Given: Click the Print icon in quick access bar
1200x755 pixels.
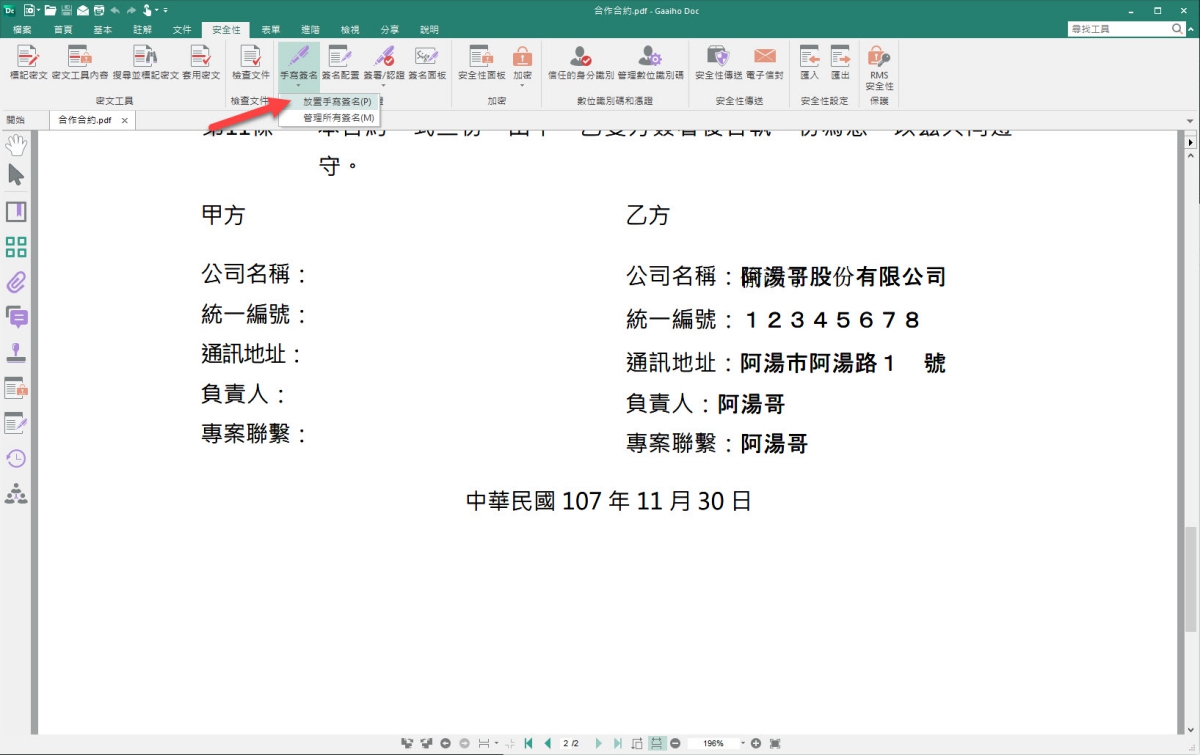Looking at the screenshot, I should pyautogui.click(x=98, y=10).
